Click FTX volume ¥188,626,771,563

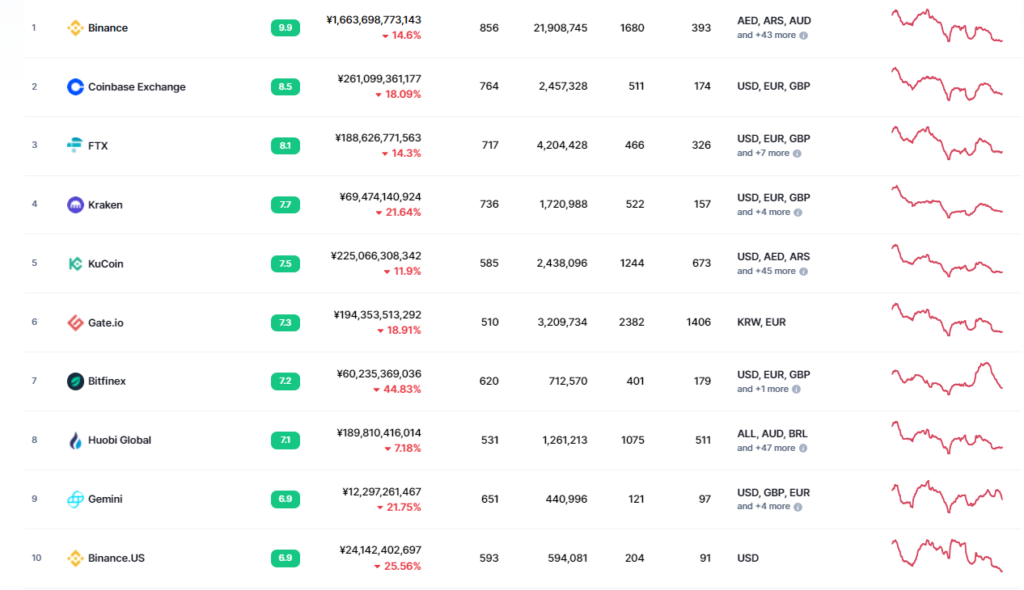click(x=378, y=138)
